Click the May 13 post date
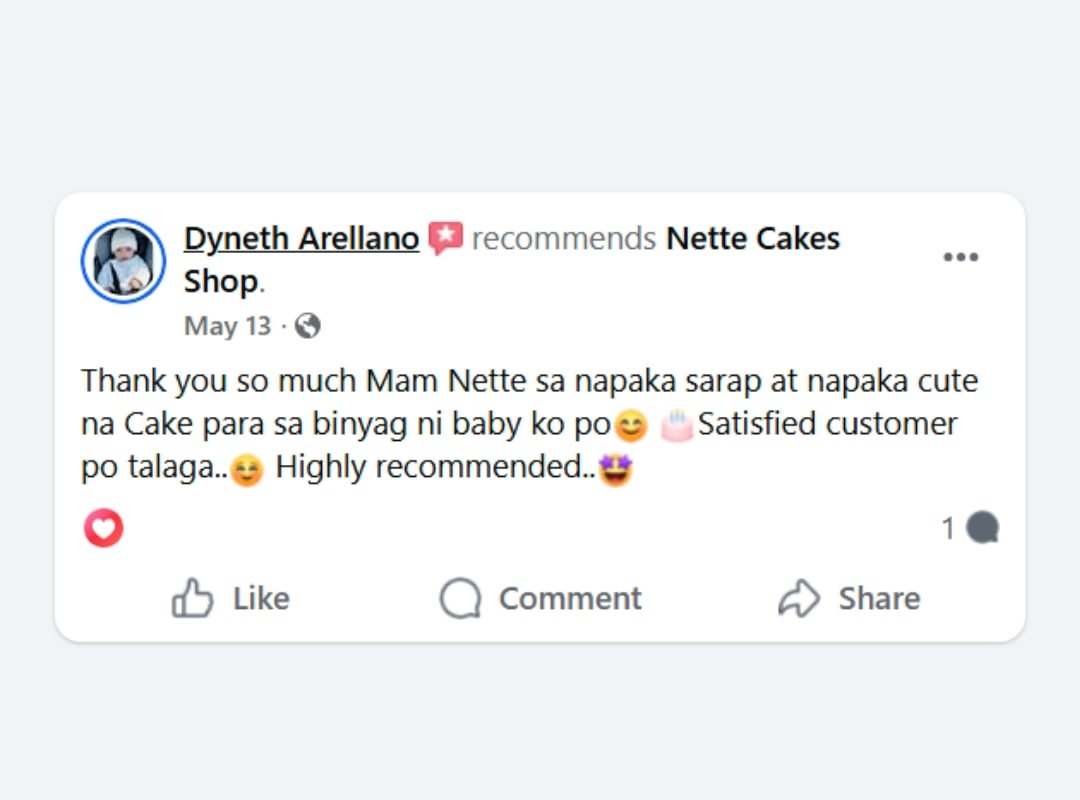Viewport: 1080px width, 800px height. [227, 326]
